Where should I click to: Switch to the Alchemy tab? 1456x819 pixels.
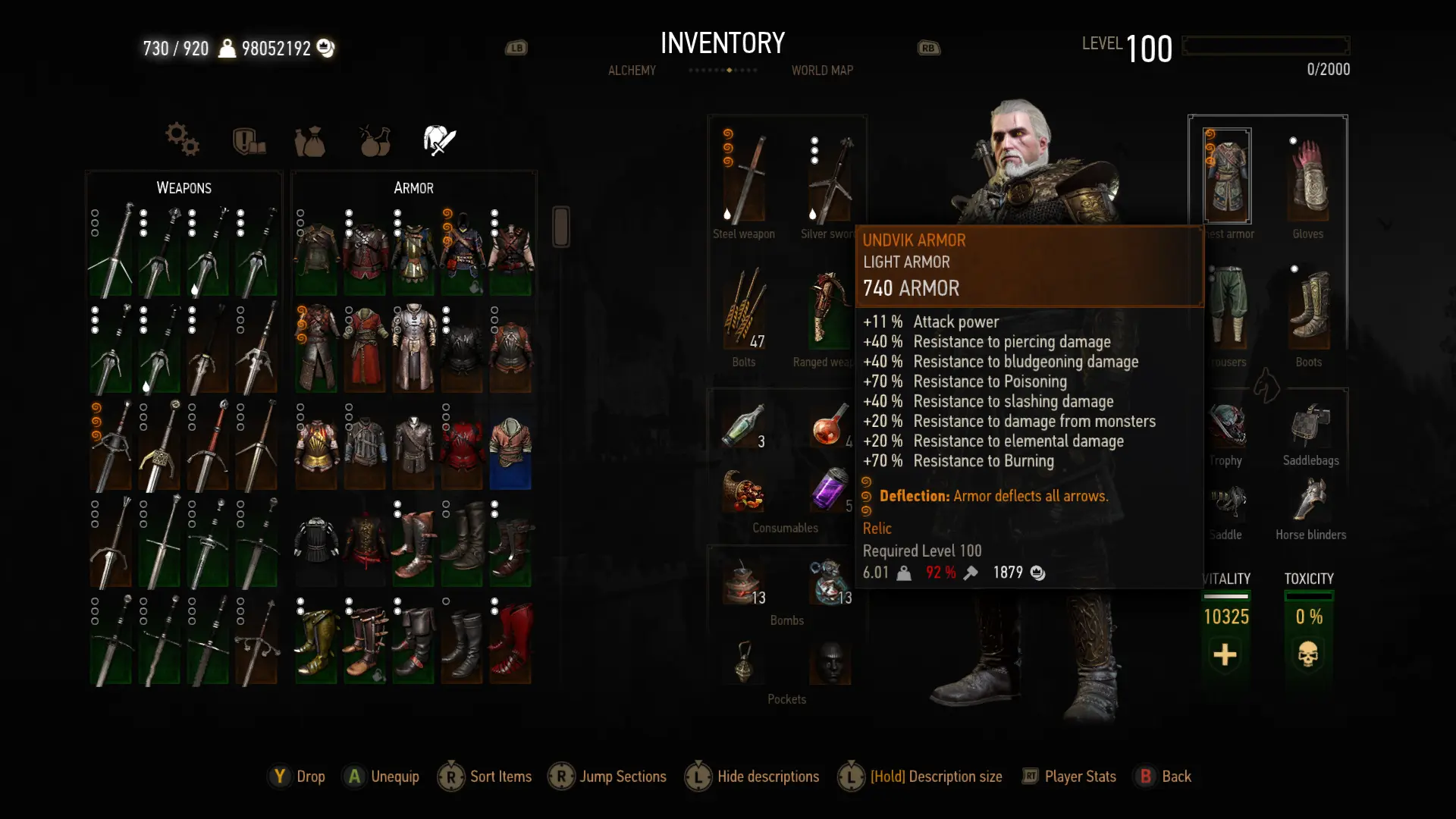point(632,71)
